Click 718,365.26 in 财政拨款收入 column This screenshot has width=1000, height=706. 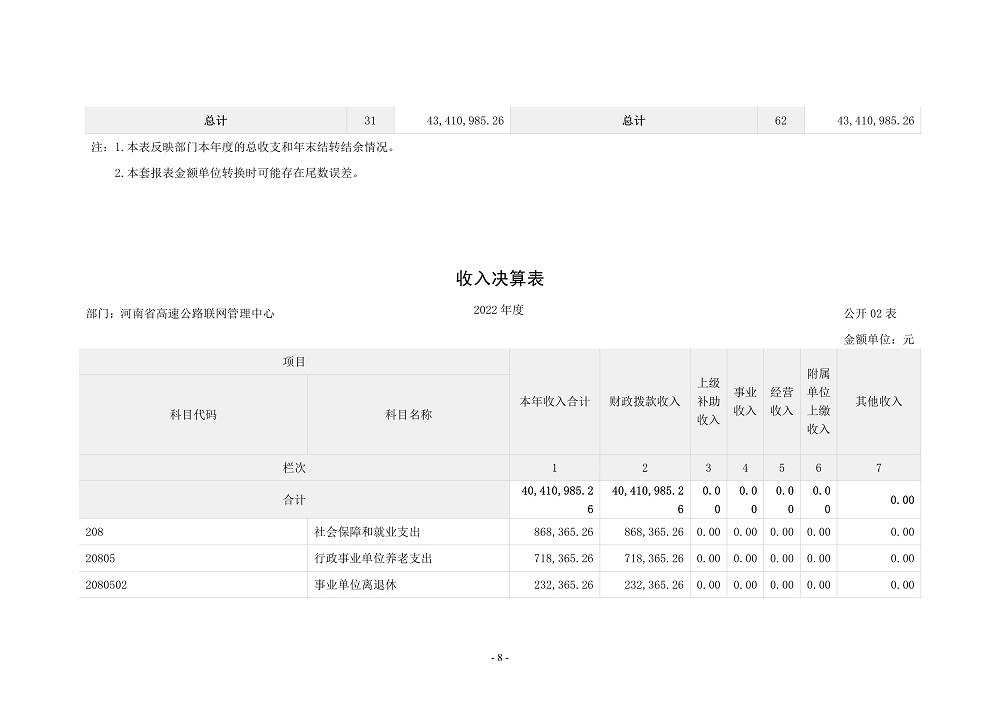(654, 558)
